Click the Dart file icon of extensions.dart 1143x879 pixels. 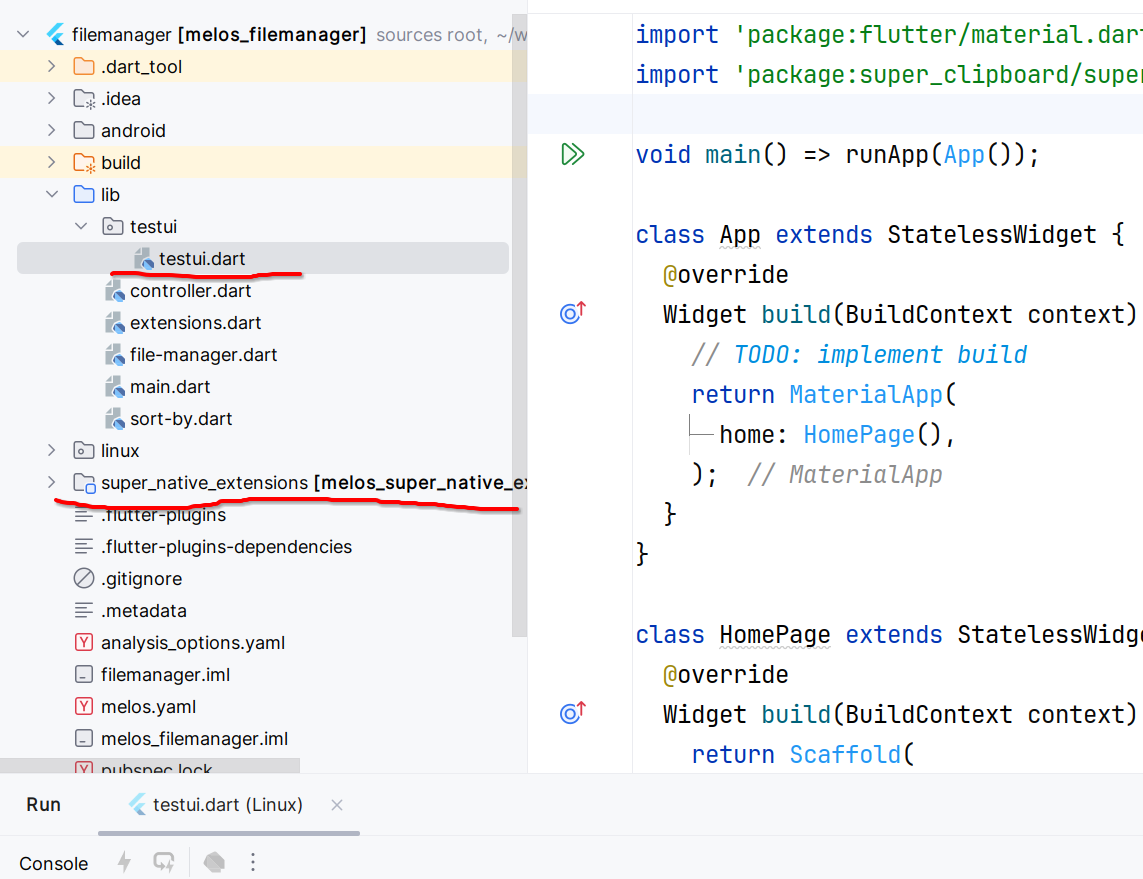click(114, 323)
